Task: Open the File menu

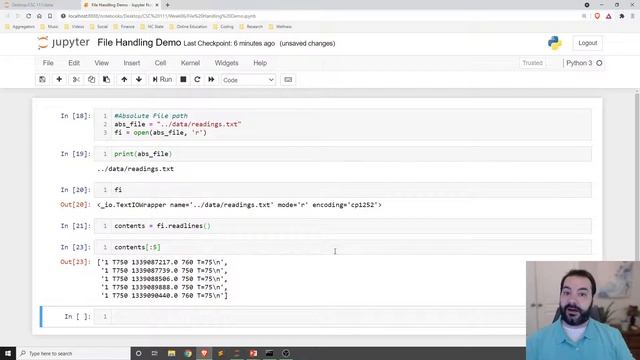Action: click(x=48, y=63)
